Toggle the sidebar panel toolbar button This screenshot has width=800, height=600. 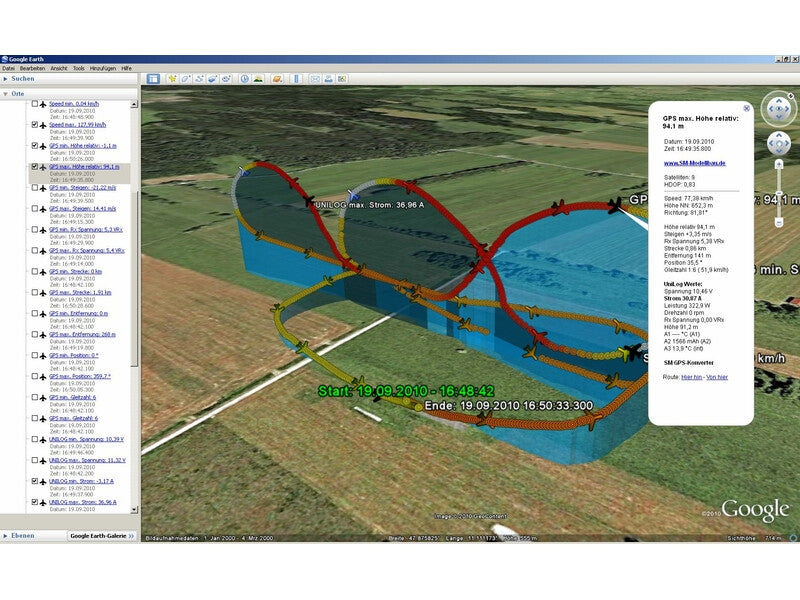[x=153, y=78]
